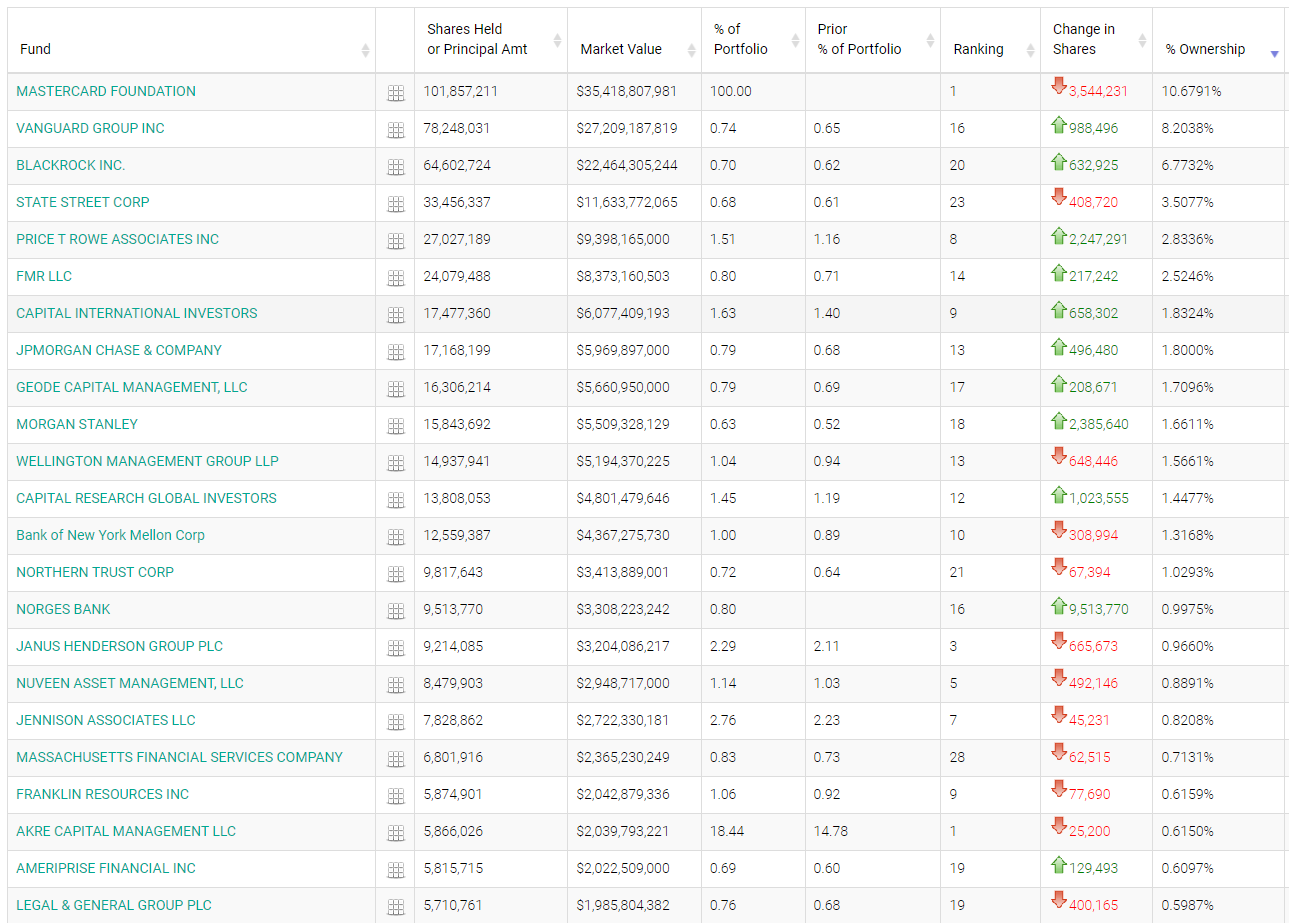Open grid icon for PRICE T ROWE ASSOCIATES row
The image size is (1289, 923).
coord(396,241)
